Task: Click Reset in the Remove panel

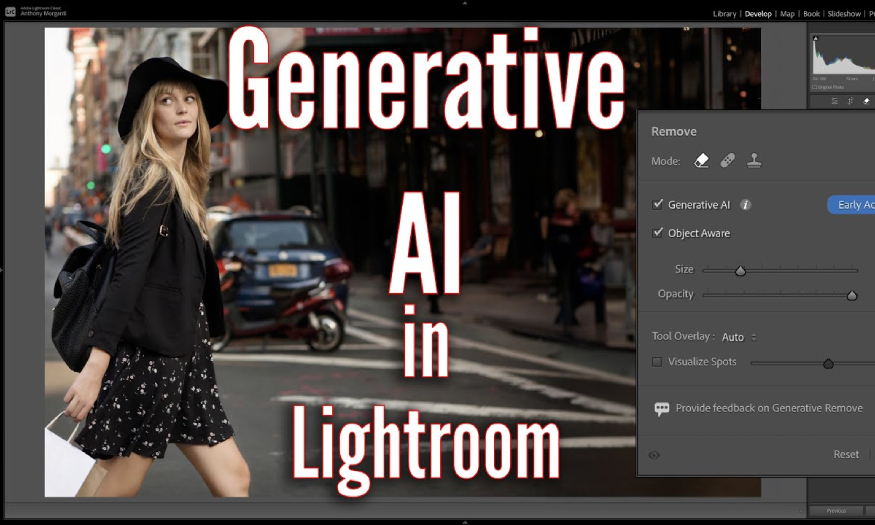Action: pos(846,454)
